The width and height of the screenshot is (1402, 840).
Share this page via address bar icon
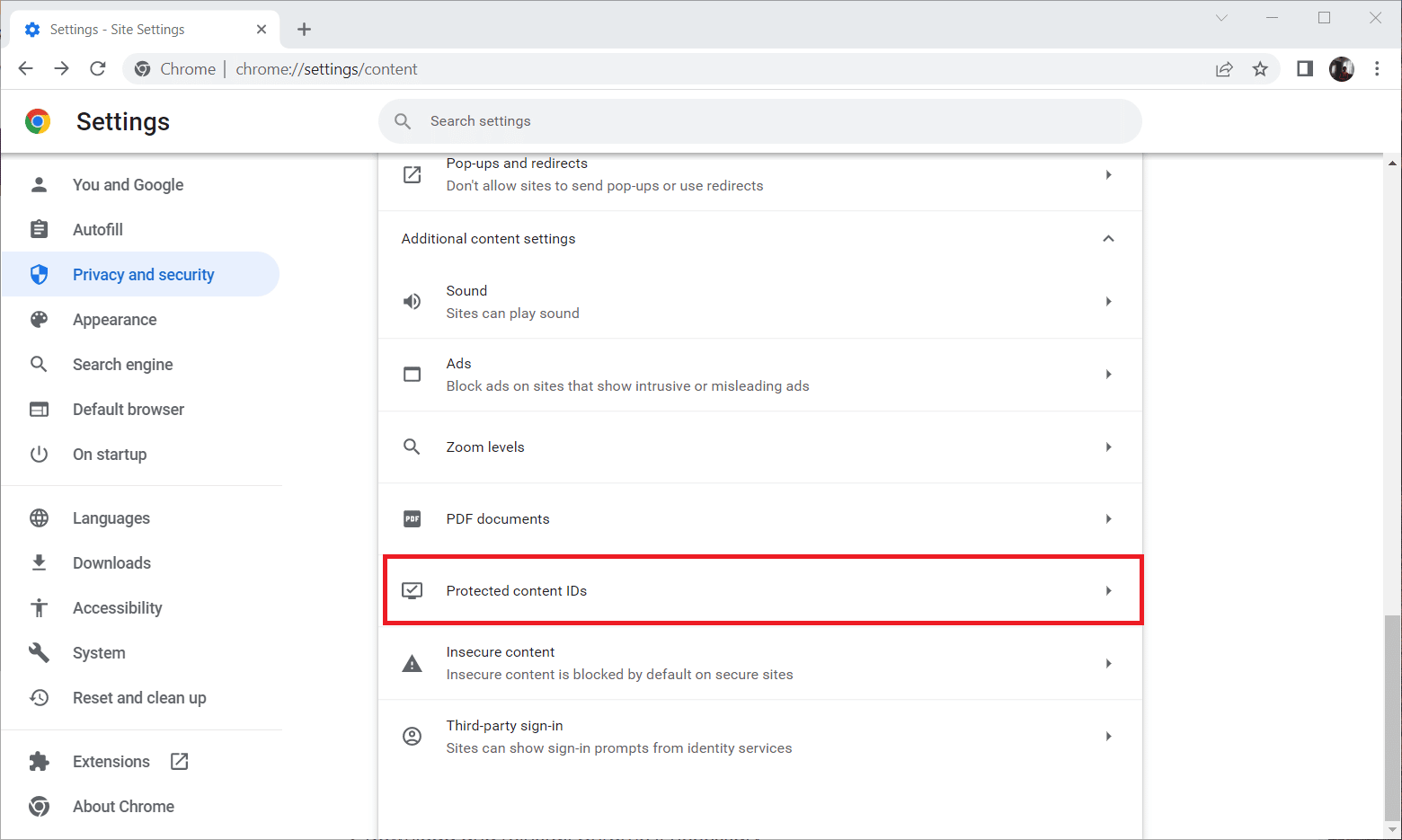click(x=1224, y=69)
